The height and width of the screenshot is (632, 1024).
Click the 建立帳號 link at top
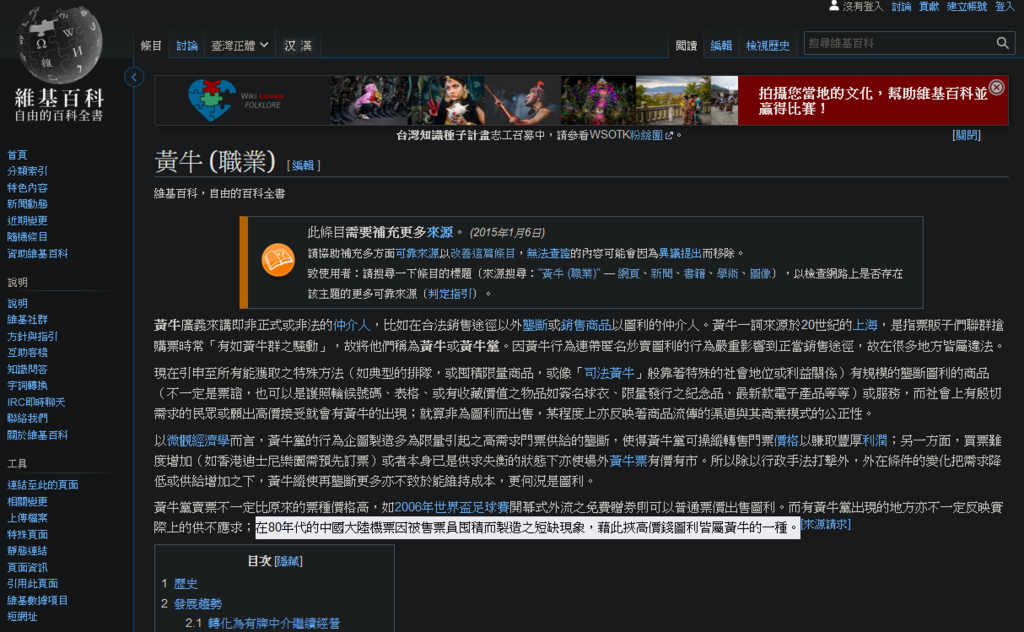[x=967, y=7]
